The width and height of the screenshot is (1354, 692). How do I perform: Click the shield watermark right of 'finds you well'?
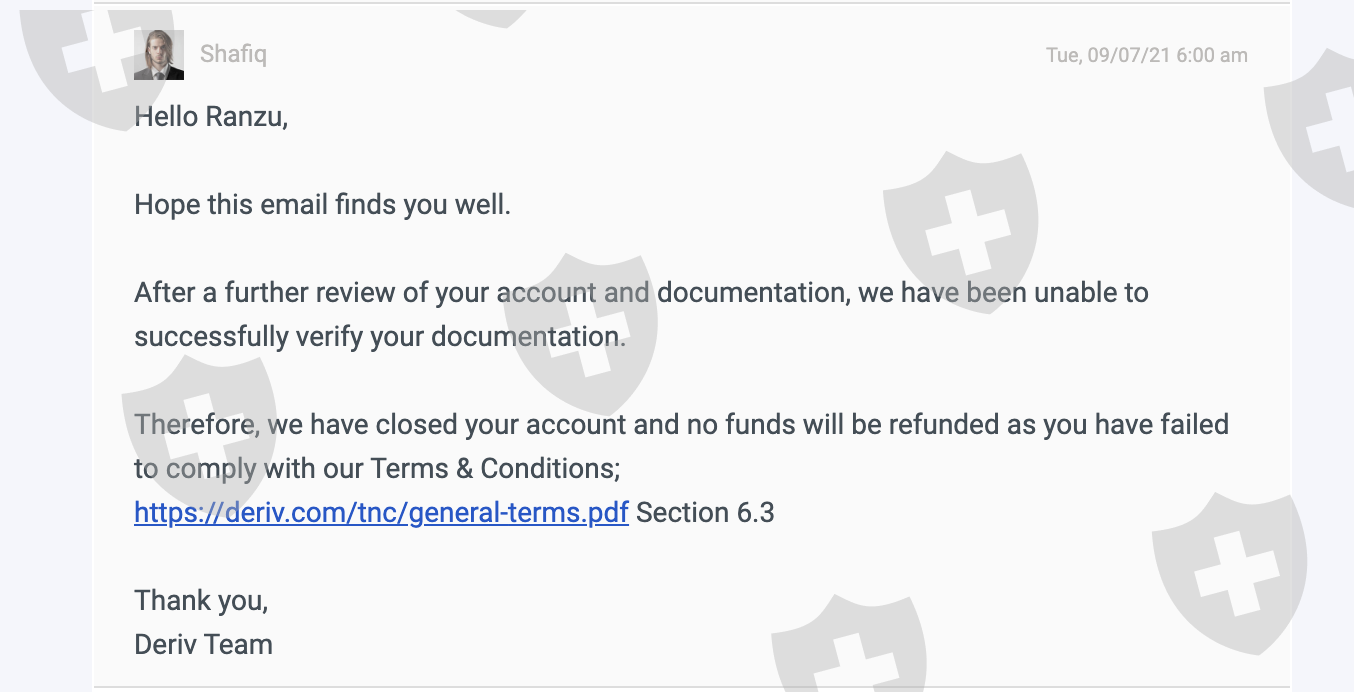(x=958, y=228)
